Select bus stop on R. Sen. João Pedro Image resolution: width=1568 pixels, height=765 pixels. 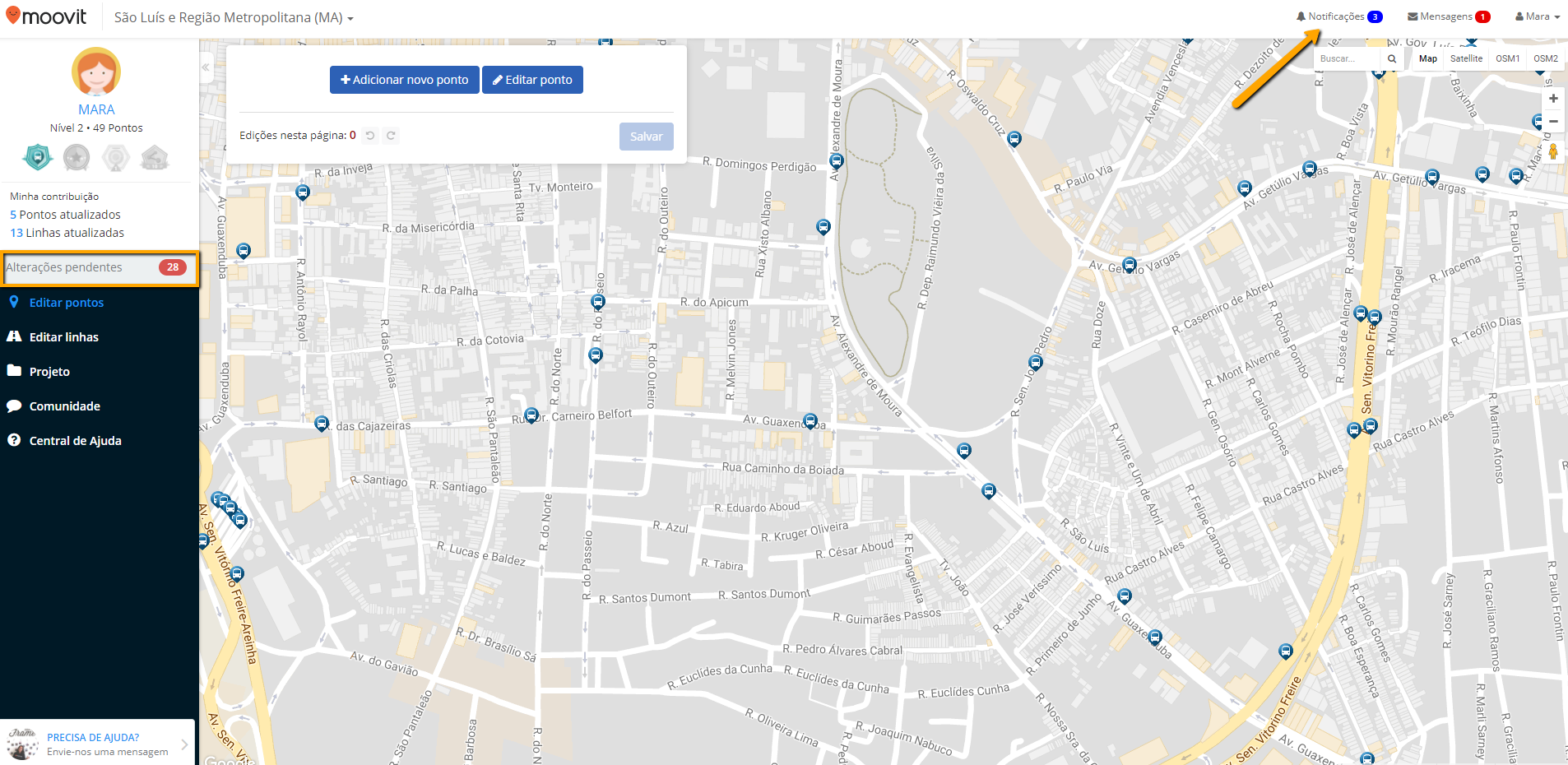click(x=1036, y=362)
